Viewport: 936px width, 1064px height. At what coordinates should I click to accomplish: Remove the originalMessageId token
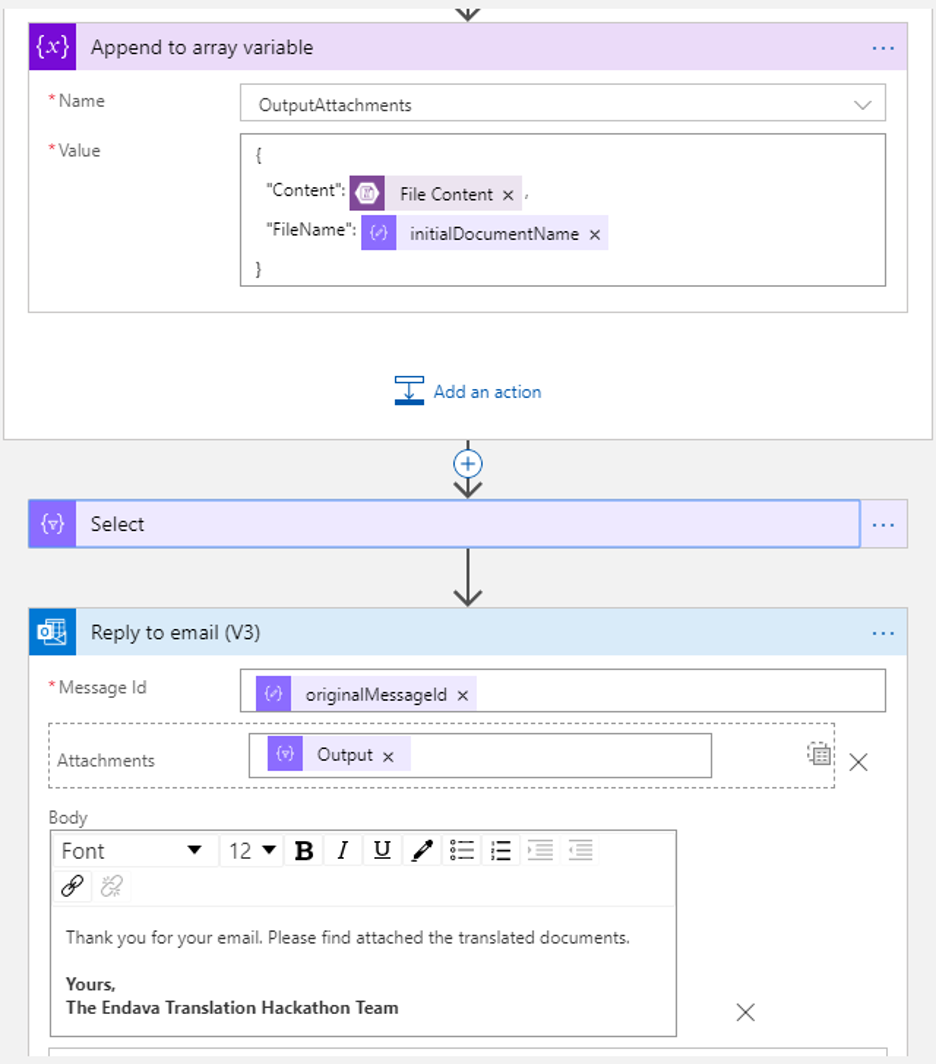(x=463, y=696)
